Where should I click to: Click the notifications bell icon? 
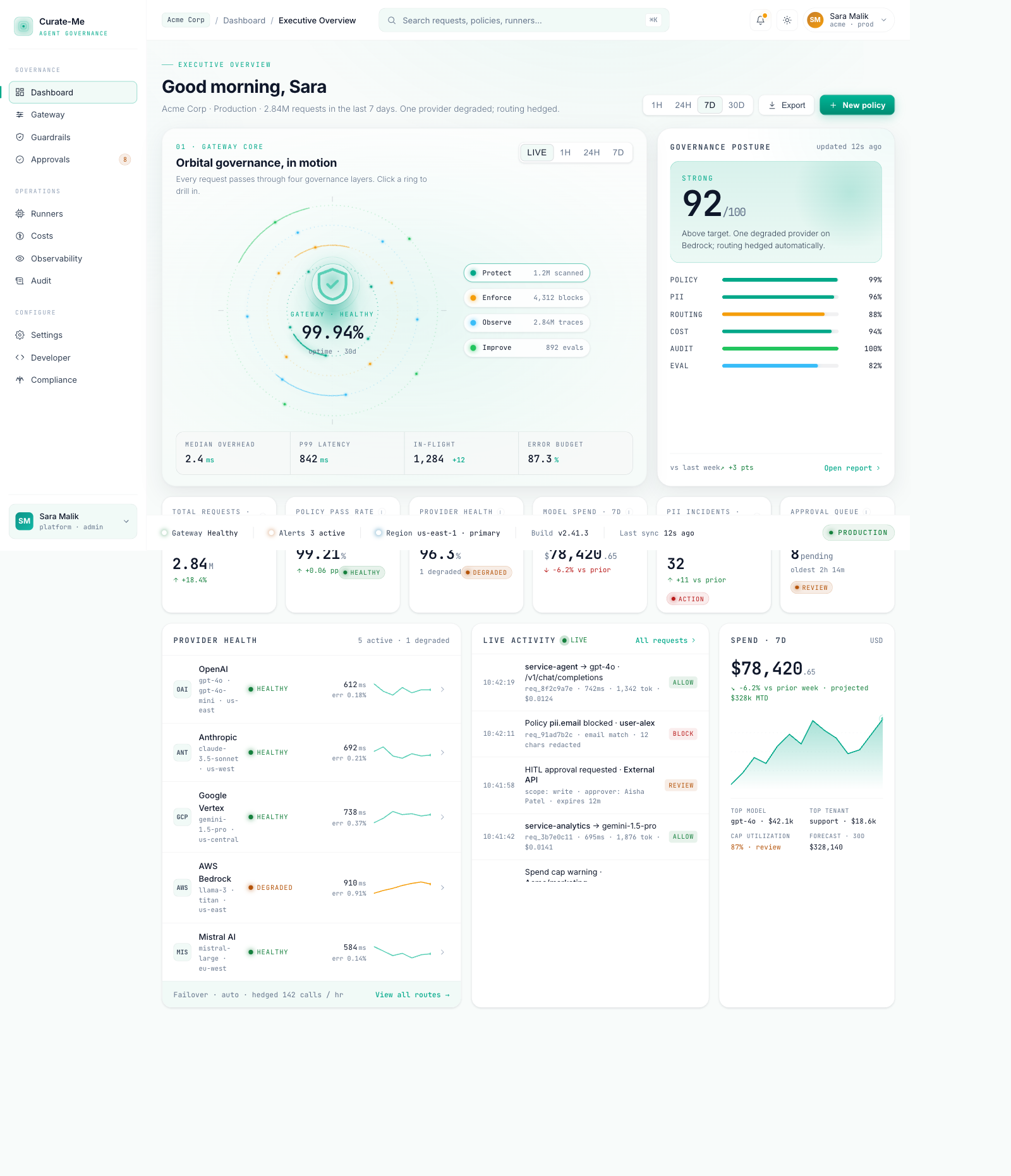760,20
